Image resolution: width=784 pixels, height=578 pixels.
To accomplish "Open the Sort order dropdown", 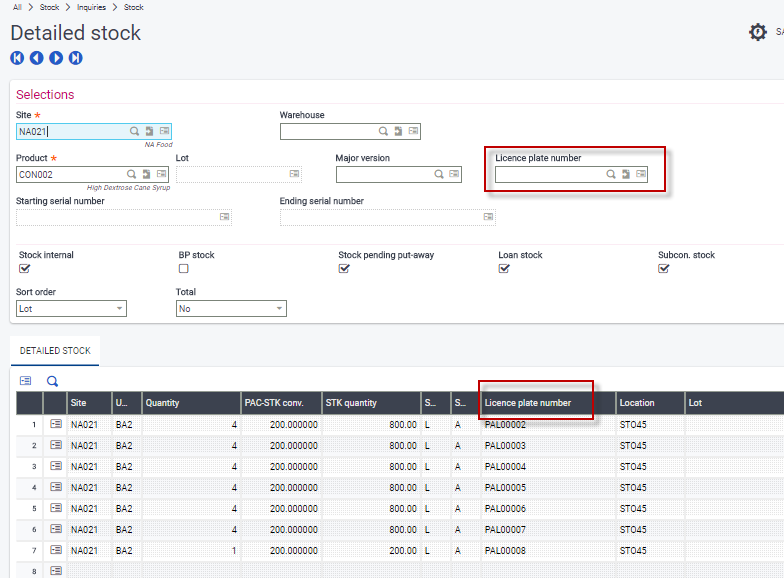I will pyautogui.click(x=71, y=308).
